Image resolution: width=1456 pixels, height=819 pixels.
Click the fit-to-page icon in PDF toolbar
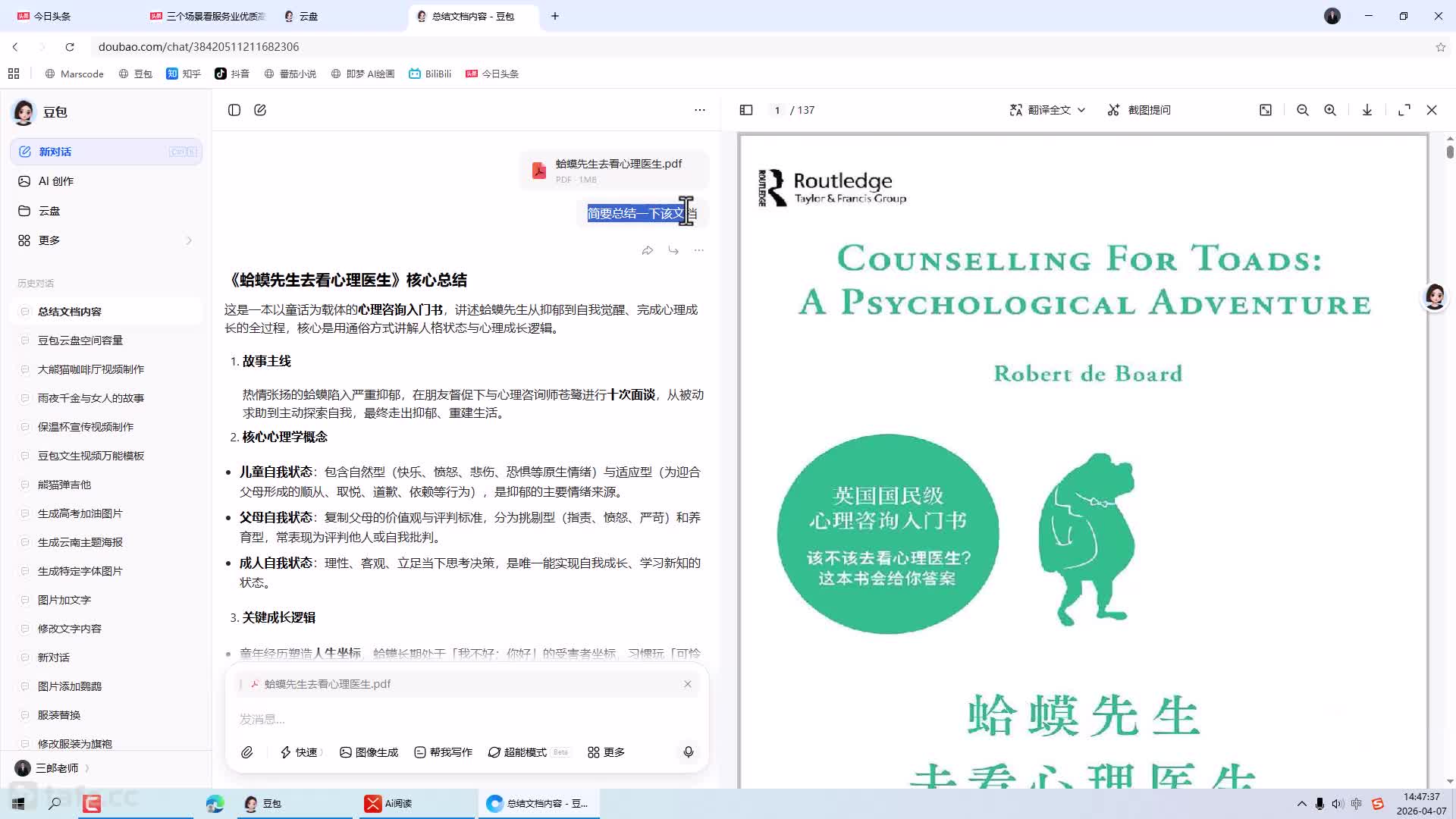[x=1266, y=110]
